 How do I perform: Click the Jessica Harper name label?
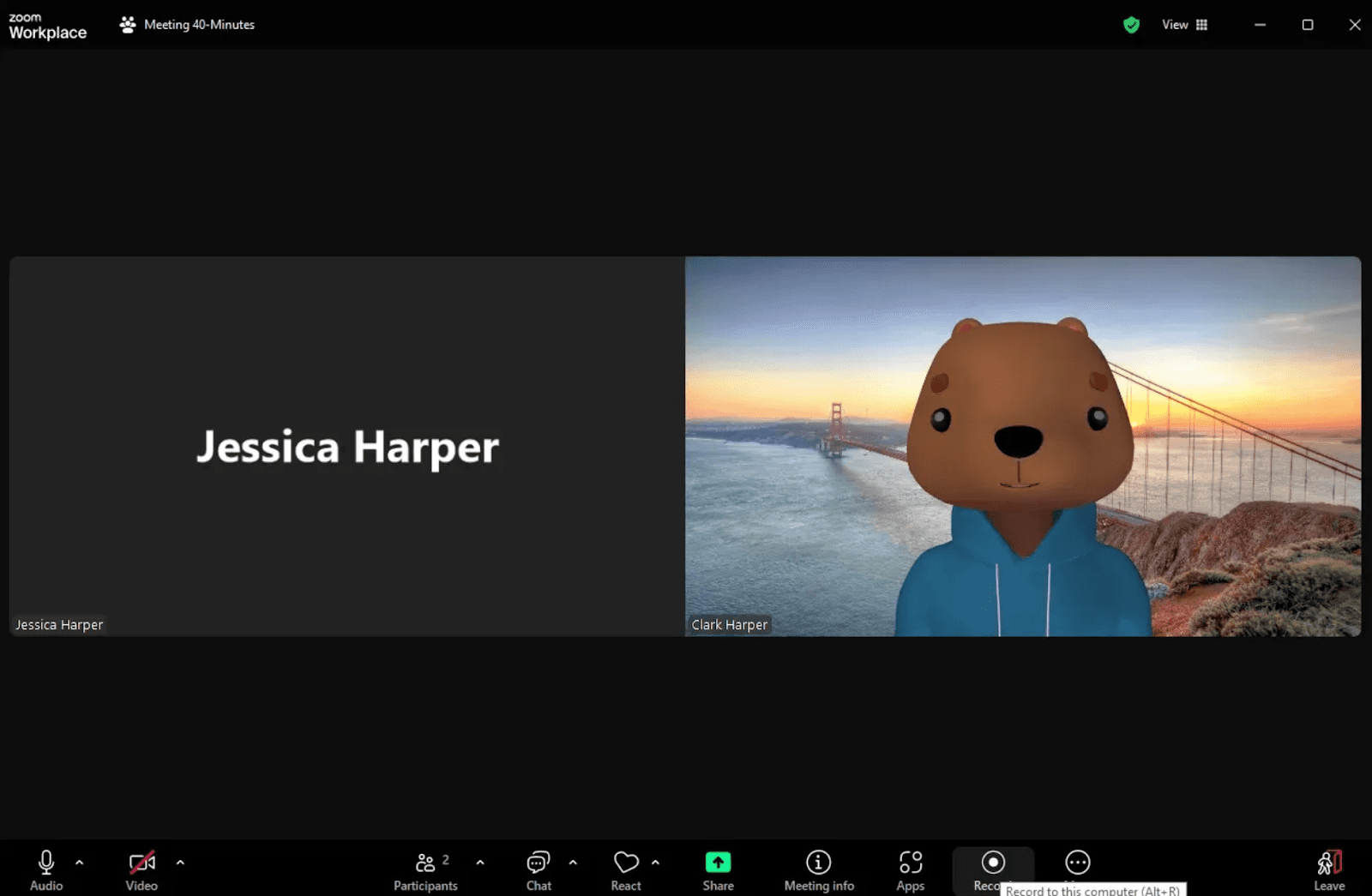(x=59, y=625)
